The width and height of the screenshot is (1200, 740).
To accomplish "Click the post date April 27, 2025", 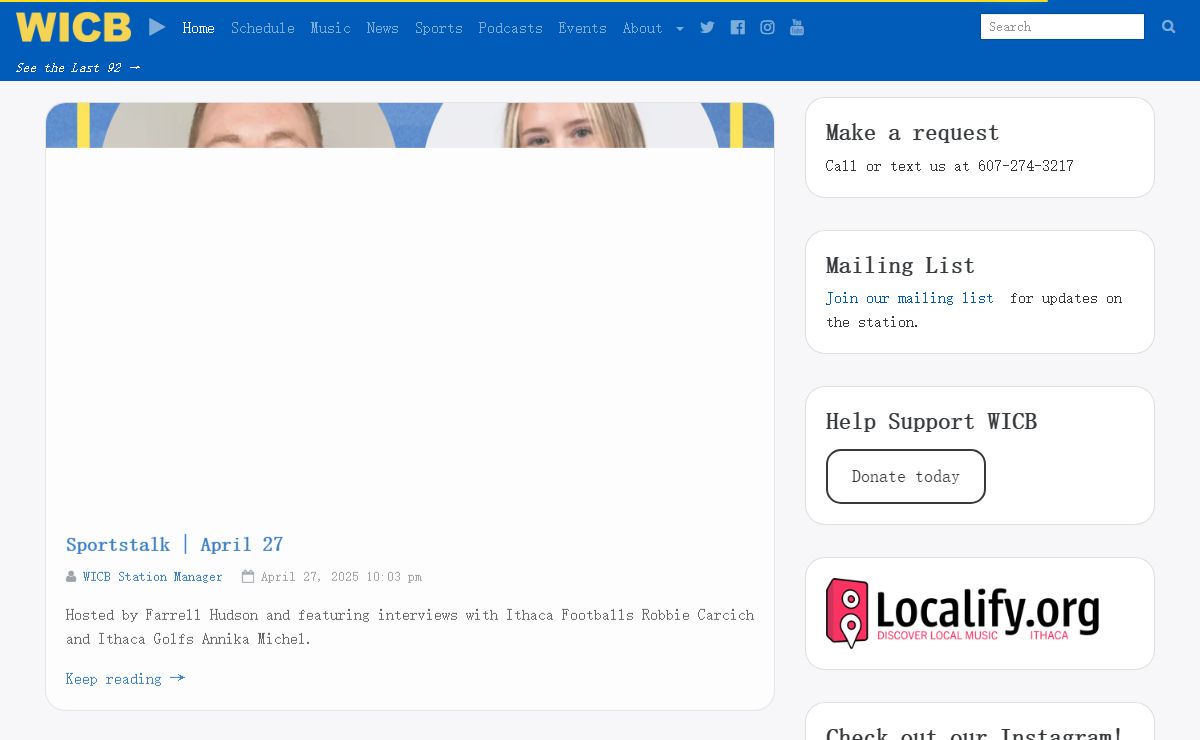I will [x=341, y=577].
